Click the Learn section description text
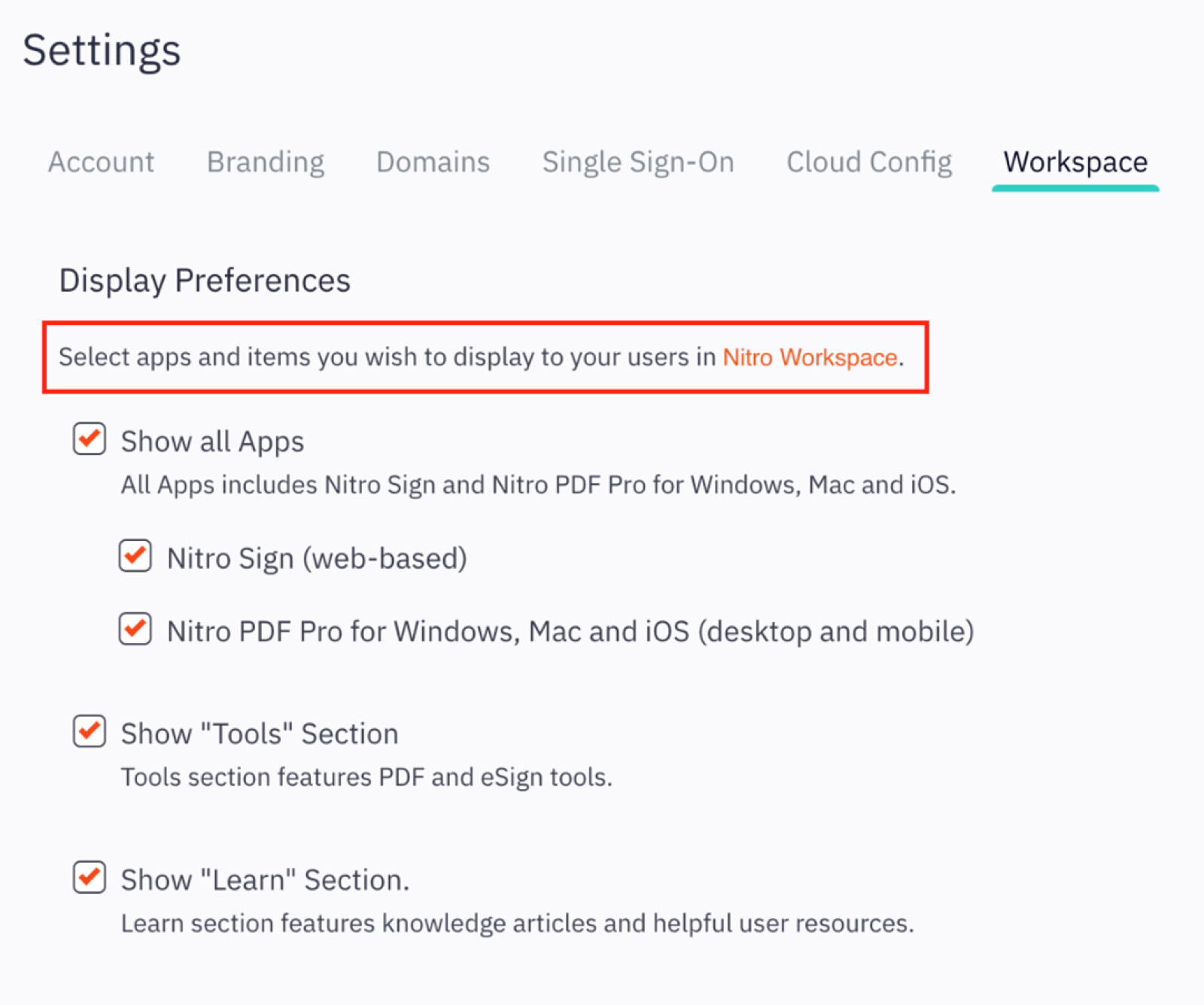Viewport: 1204px width, 1005px height. point(518,922)
